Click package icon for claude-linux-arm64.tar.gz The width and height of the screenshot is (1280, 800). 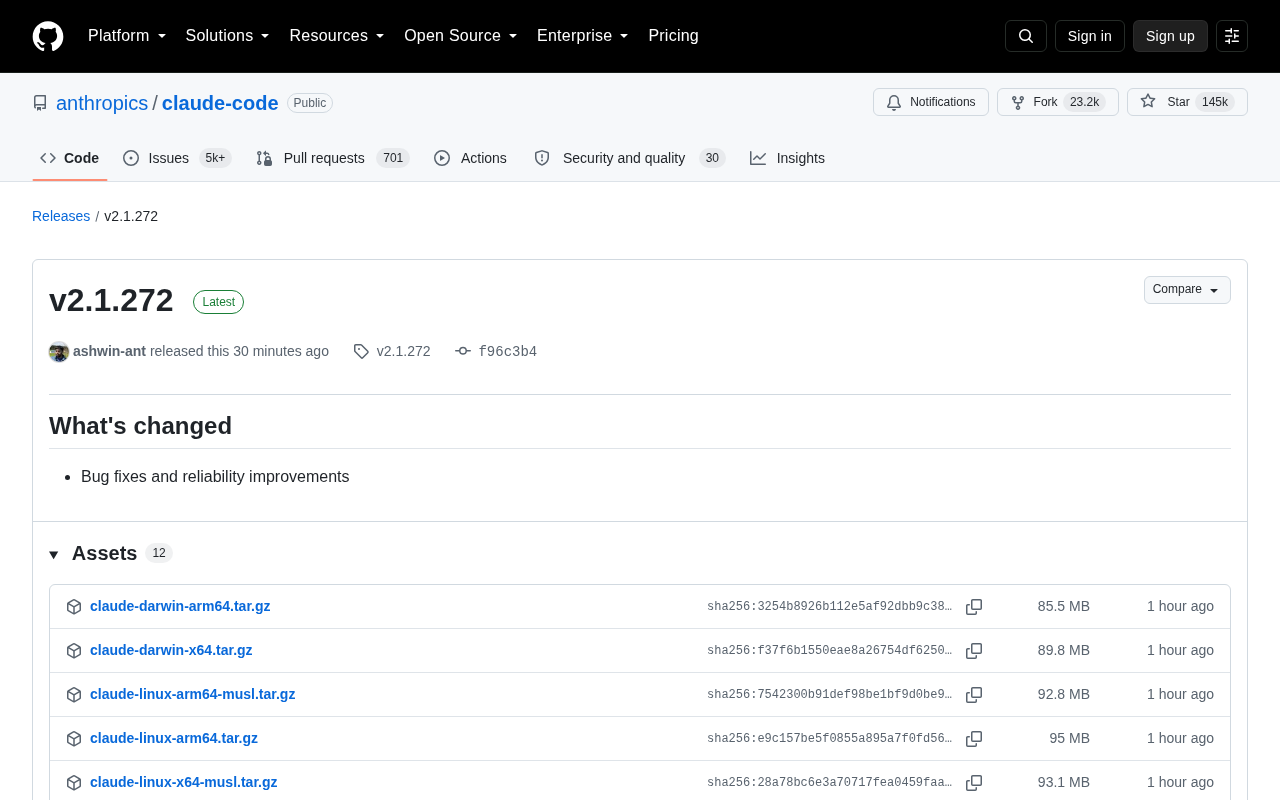pos(74,739)
